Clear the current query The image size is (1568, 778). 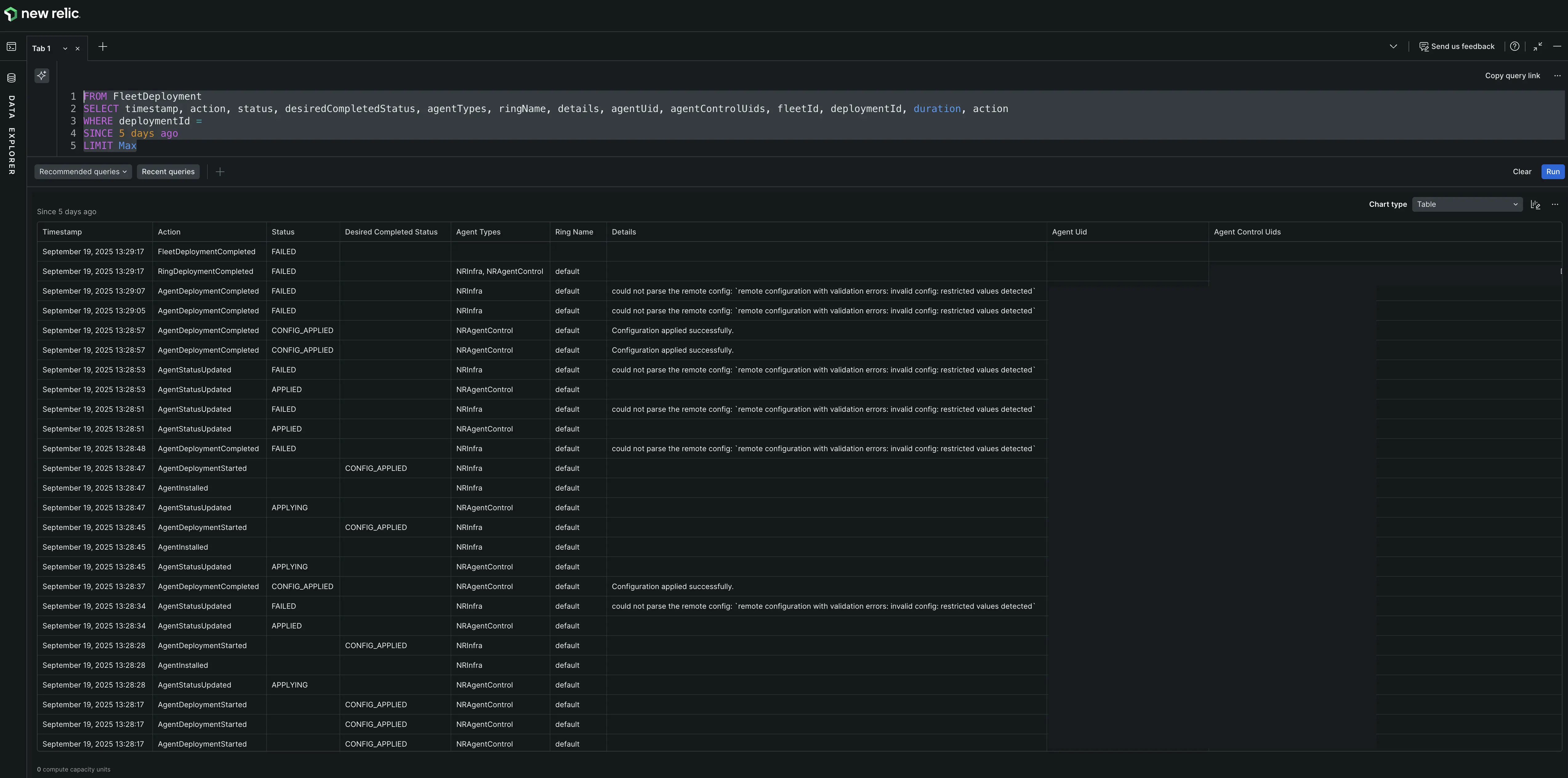[x=1522, y=172]
